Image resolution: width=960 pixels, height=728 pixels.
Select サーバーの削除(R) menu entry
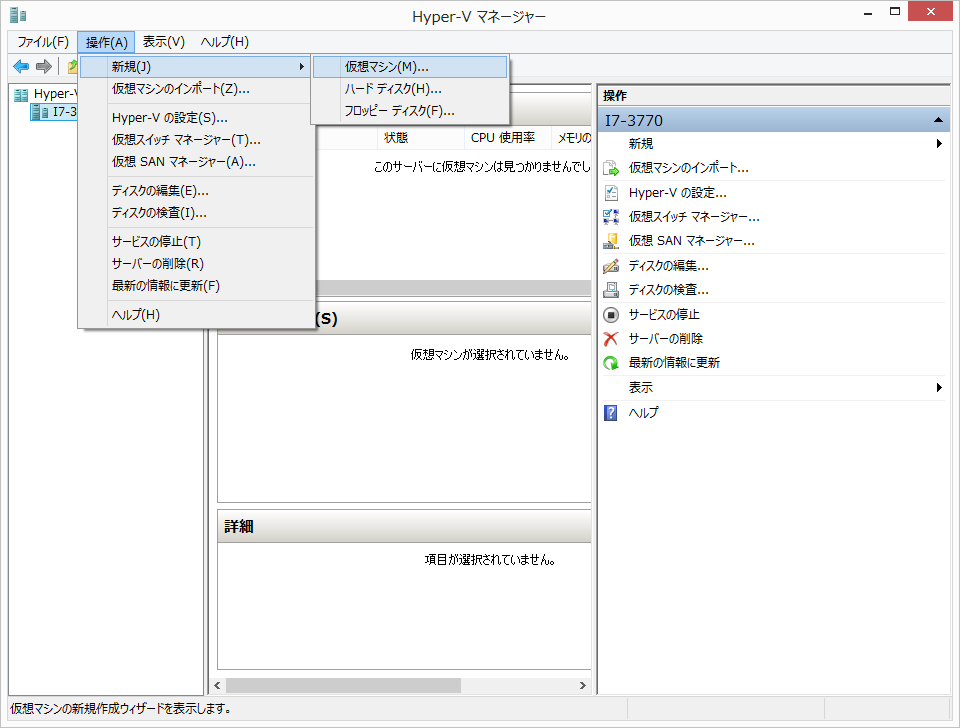point(195,264)
